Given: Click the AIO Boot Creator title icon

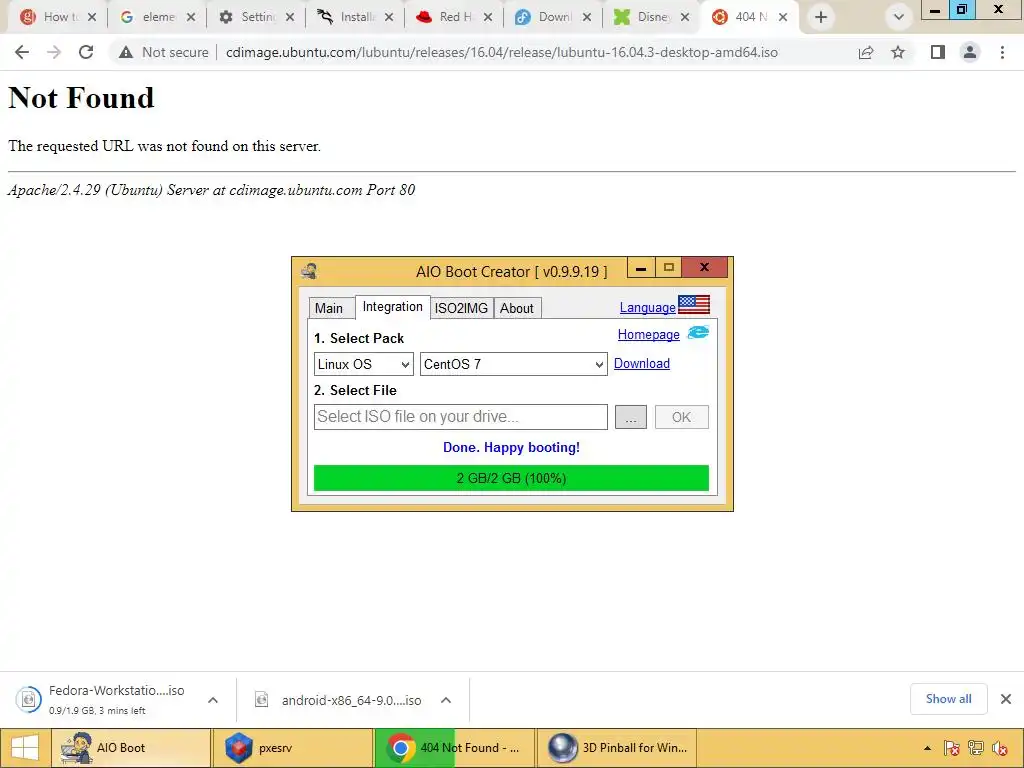Looking at the screenshot, I should [310, 270].
